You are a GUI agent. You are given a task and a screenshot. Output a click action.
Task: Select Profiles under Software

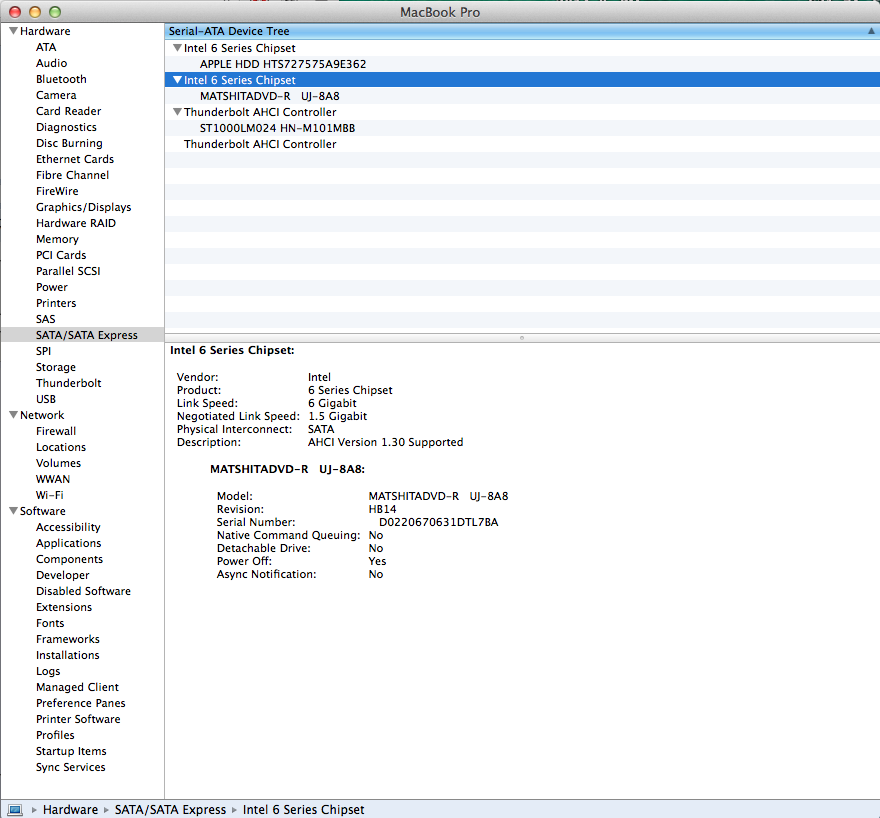pyautogui.click(x=55, y=735)
